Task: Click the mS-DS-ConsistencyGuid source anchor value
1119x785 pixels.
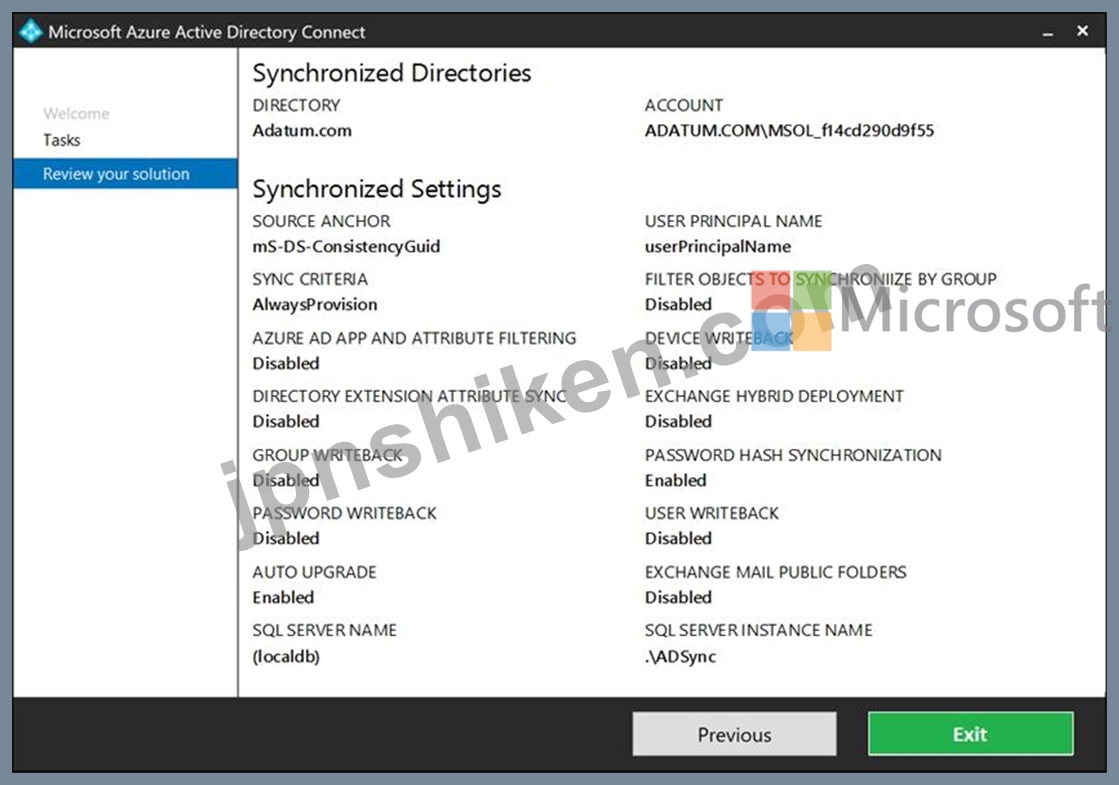Action: (x=346, y=247)
